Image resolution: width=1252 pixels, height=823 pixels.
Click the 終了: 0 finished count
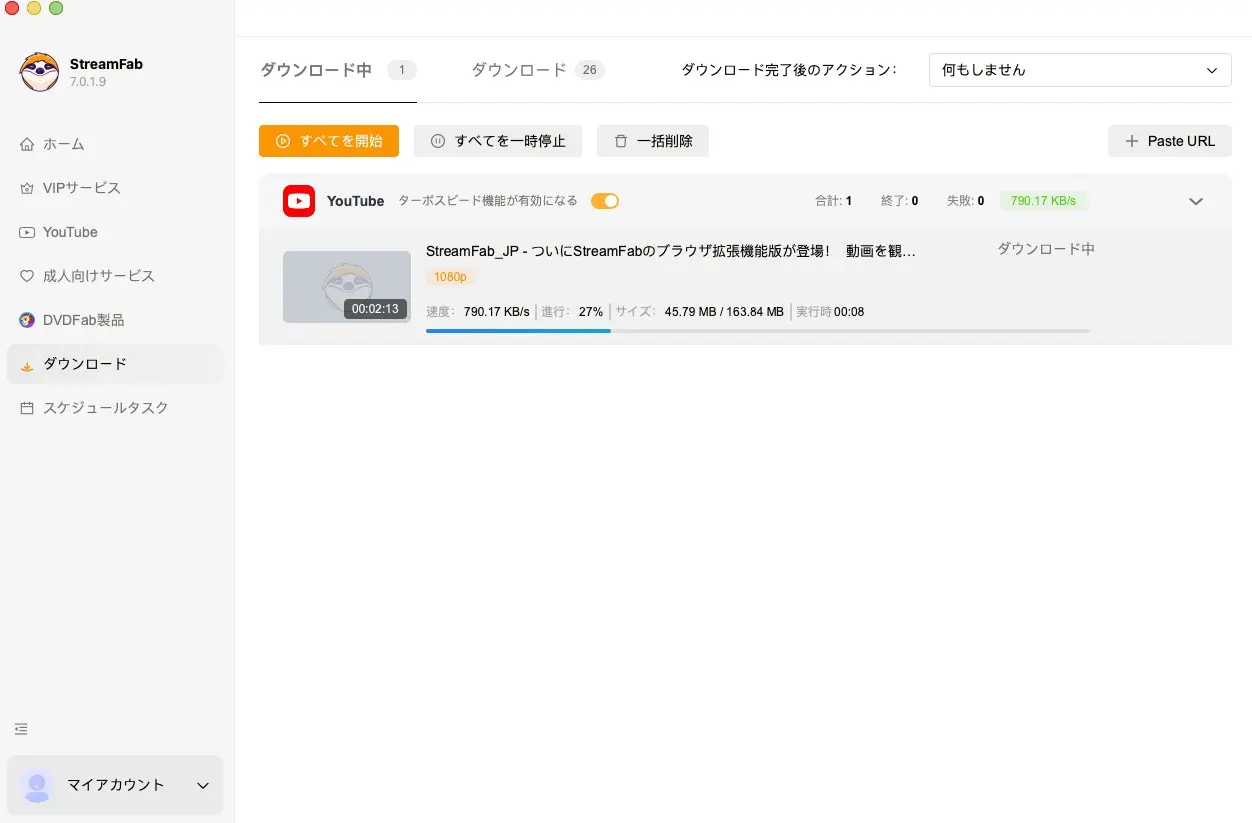[900, 201]
